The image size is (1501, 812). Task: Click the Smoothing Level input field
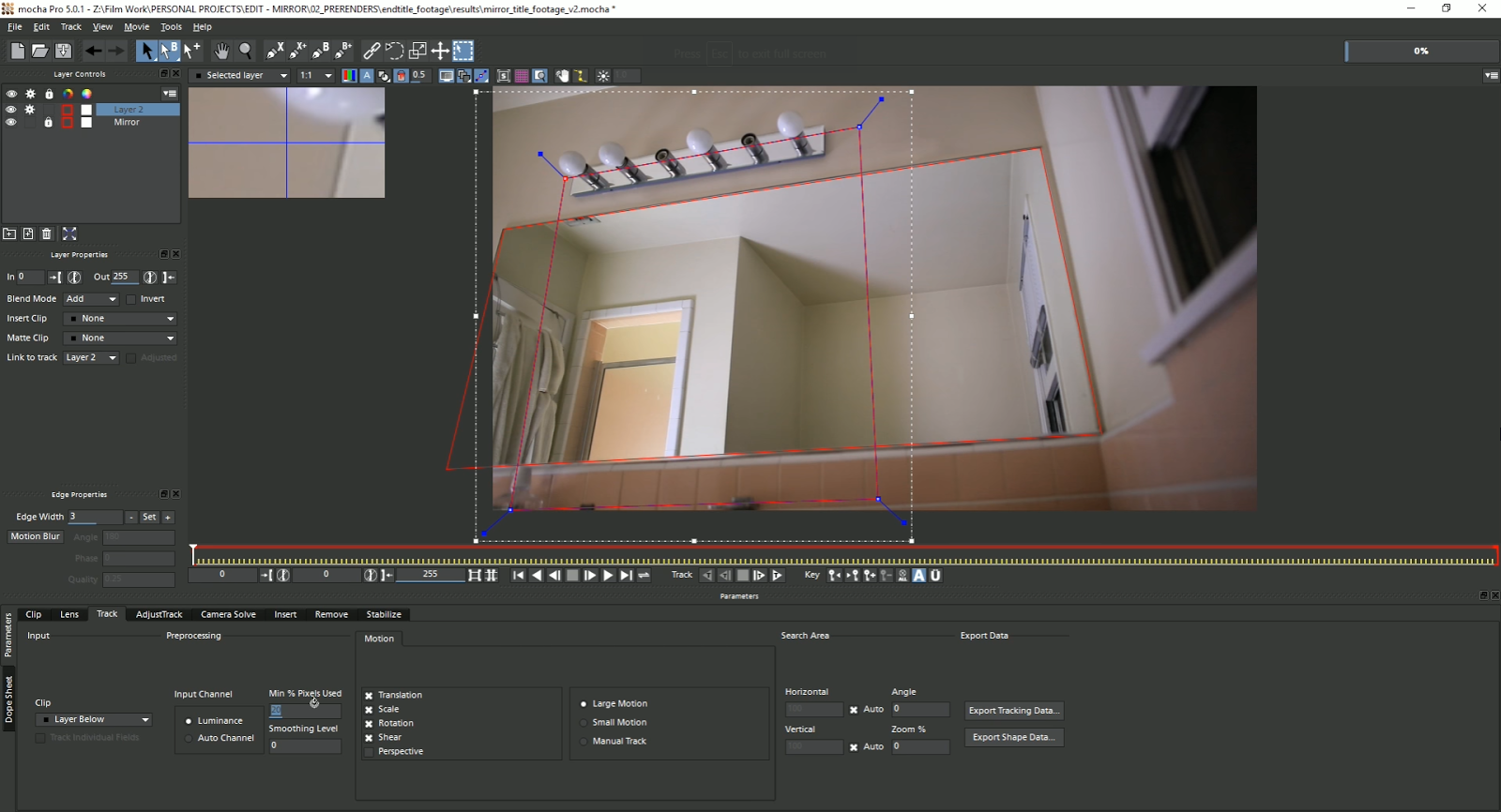pyautogui.click(x=305, y=746)
